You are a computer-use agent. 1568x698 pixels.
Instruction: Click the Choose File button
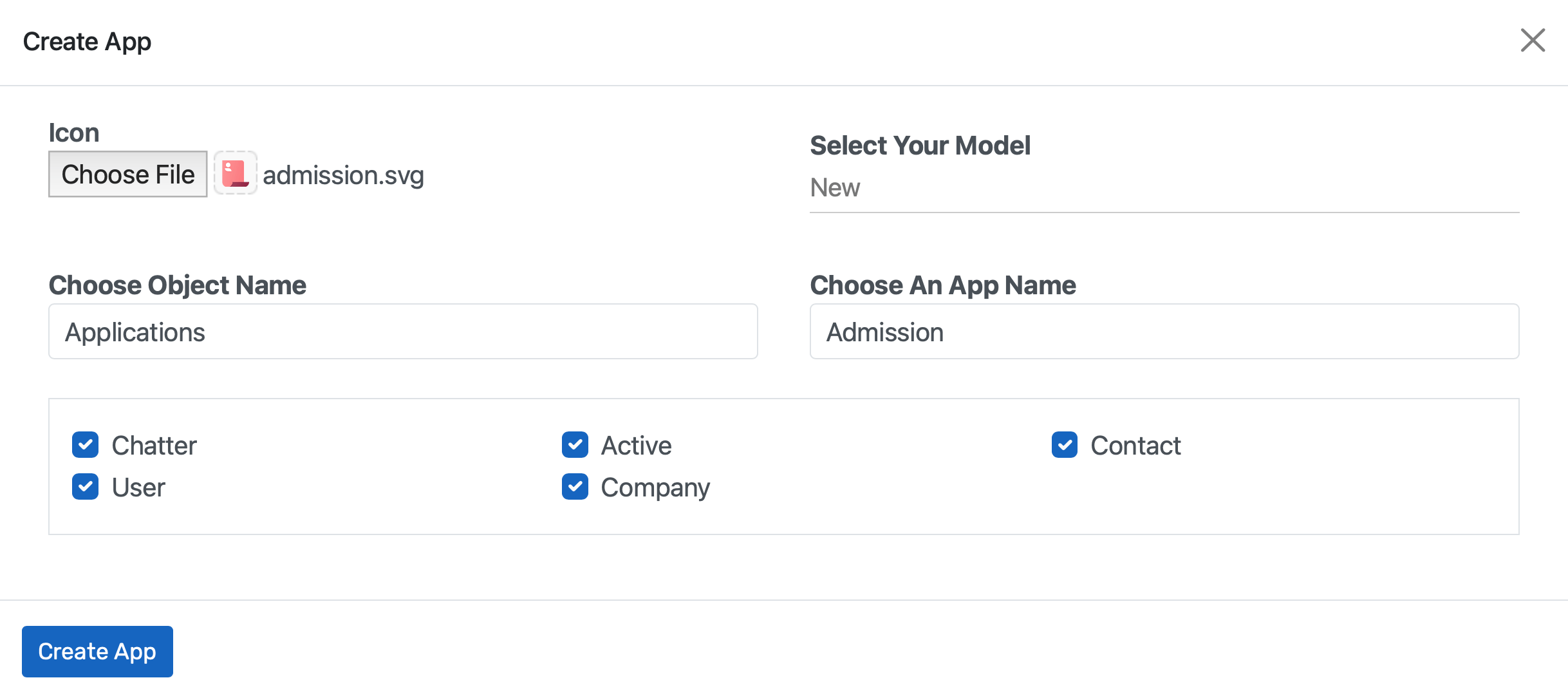click(x=127, y=173)
